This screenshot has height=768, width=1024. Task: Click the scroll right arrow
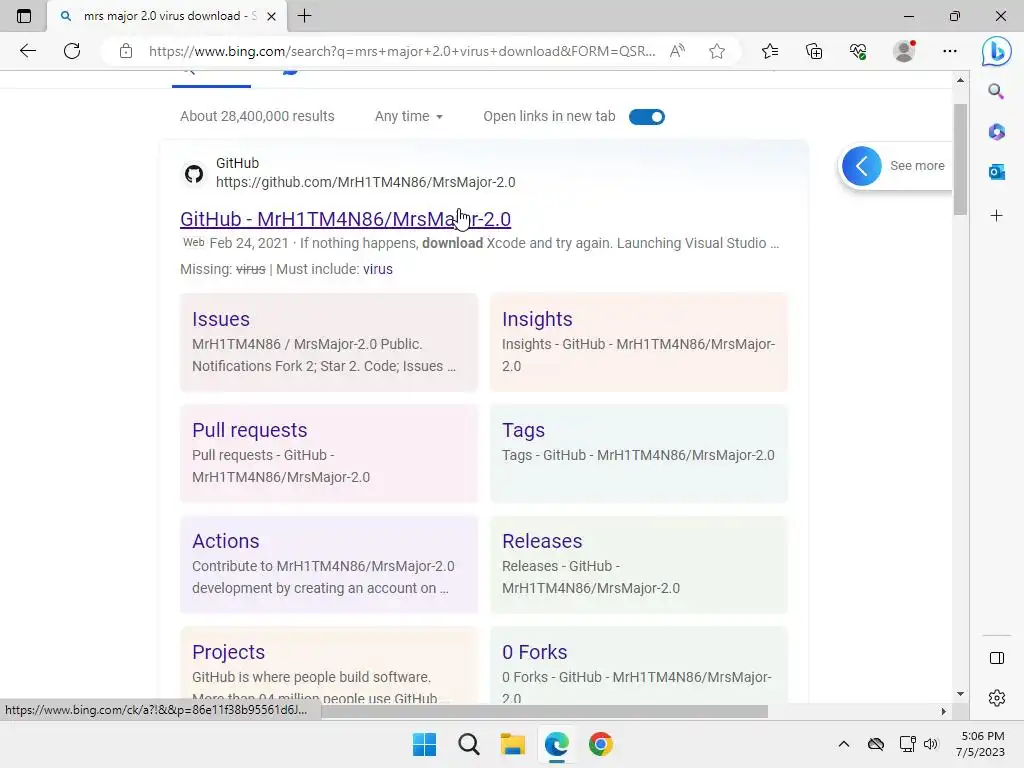point(943,711)
